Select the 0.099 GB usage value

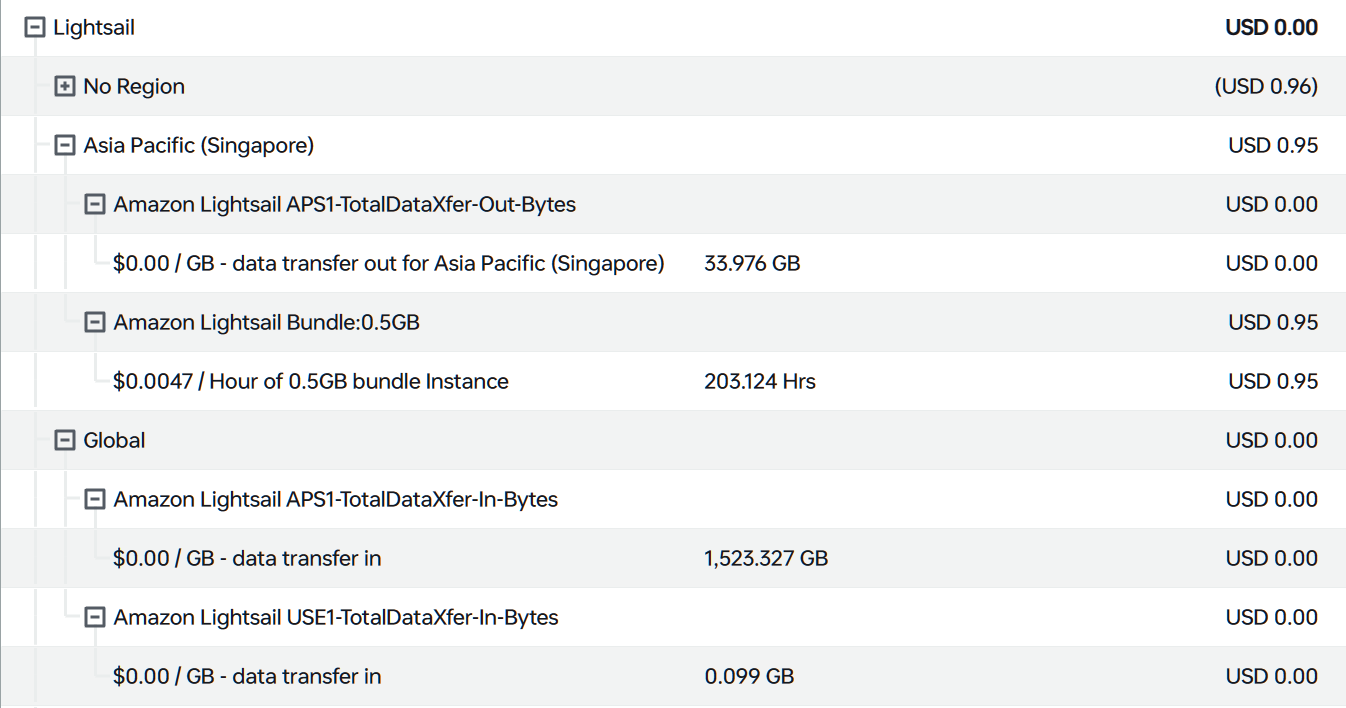749,677
